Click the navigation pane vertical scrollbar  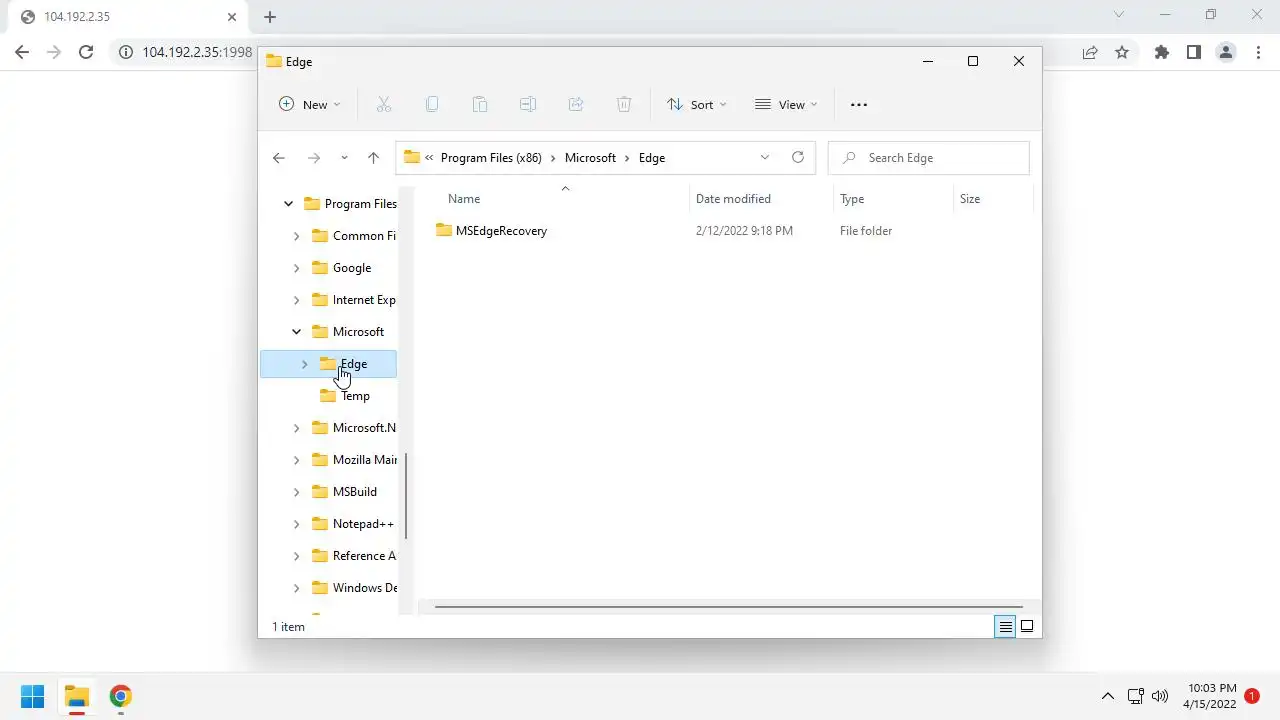click(x=406, y=494)
